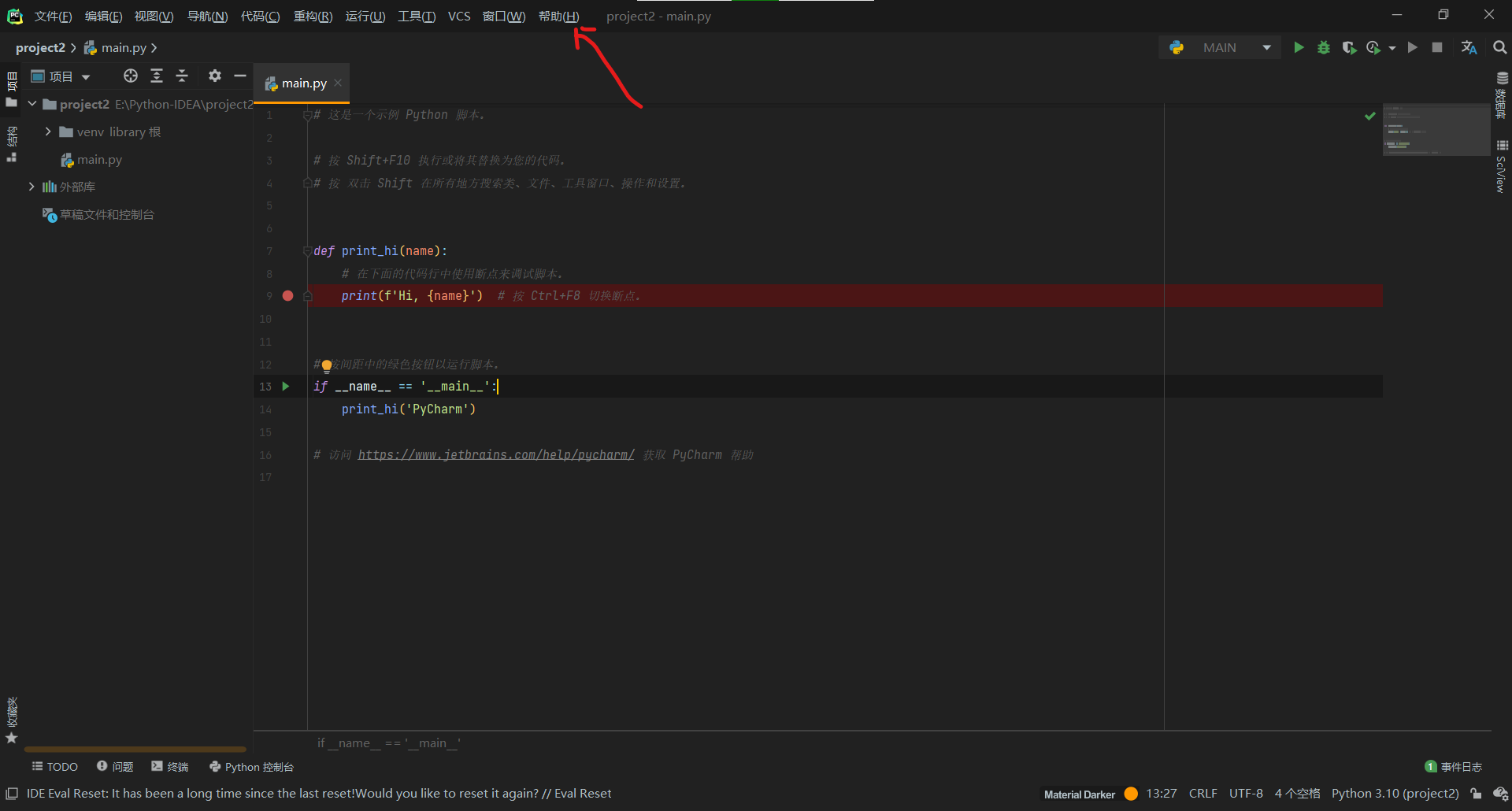
Task: Click the 4 个空格 indent setting
Action: point(1297,794)
